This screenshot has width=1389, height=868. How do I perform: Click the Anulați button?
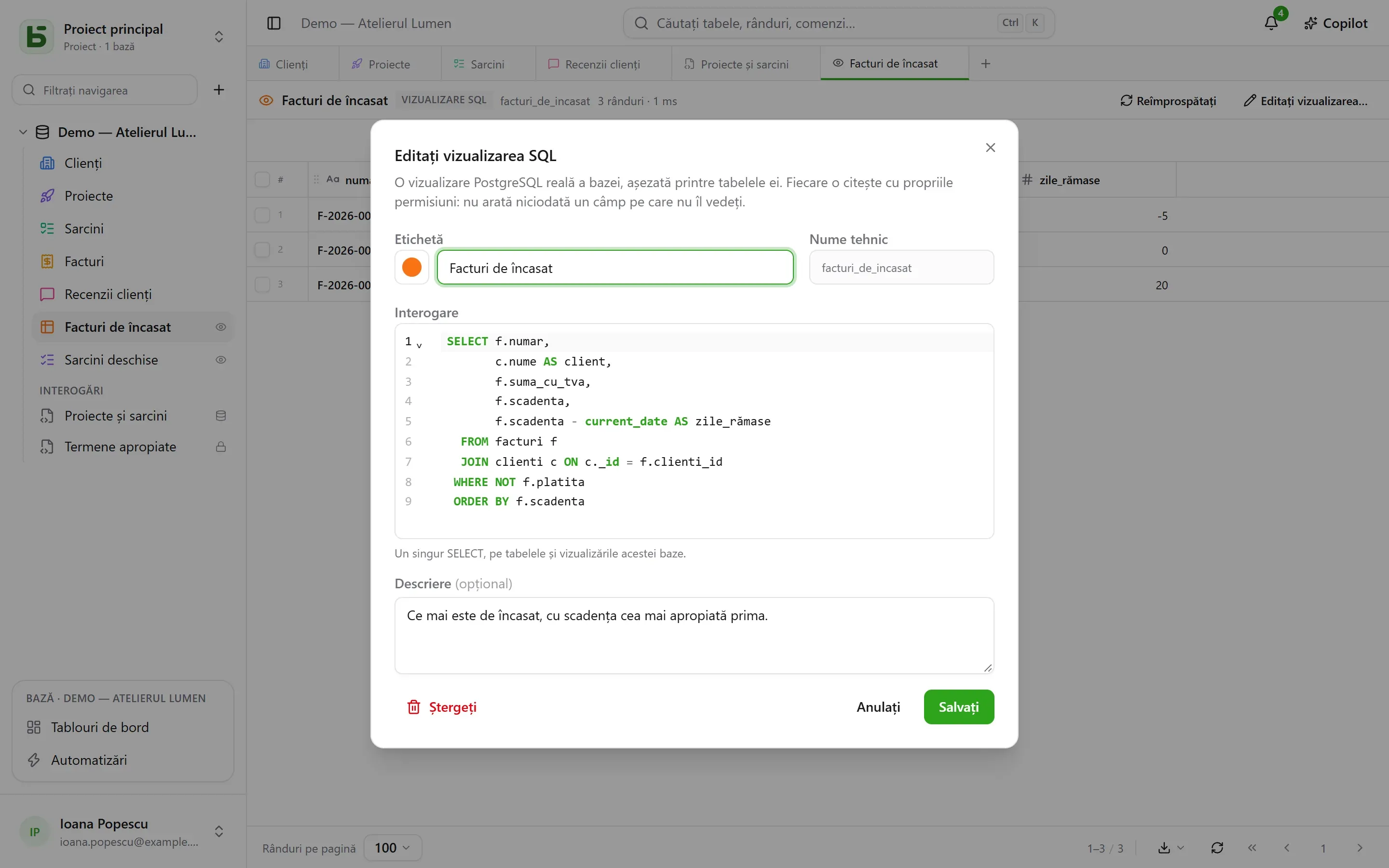coord(878,706)
